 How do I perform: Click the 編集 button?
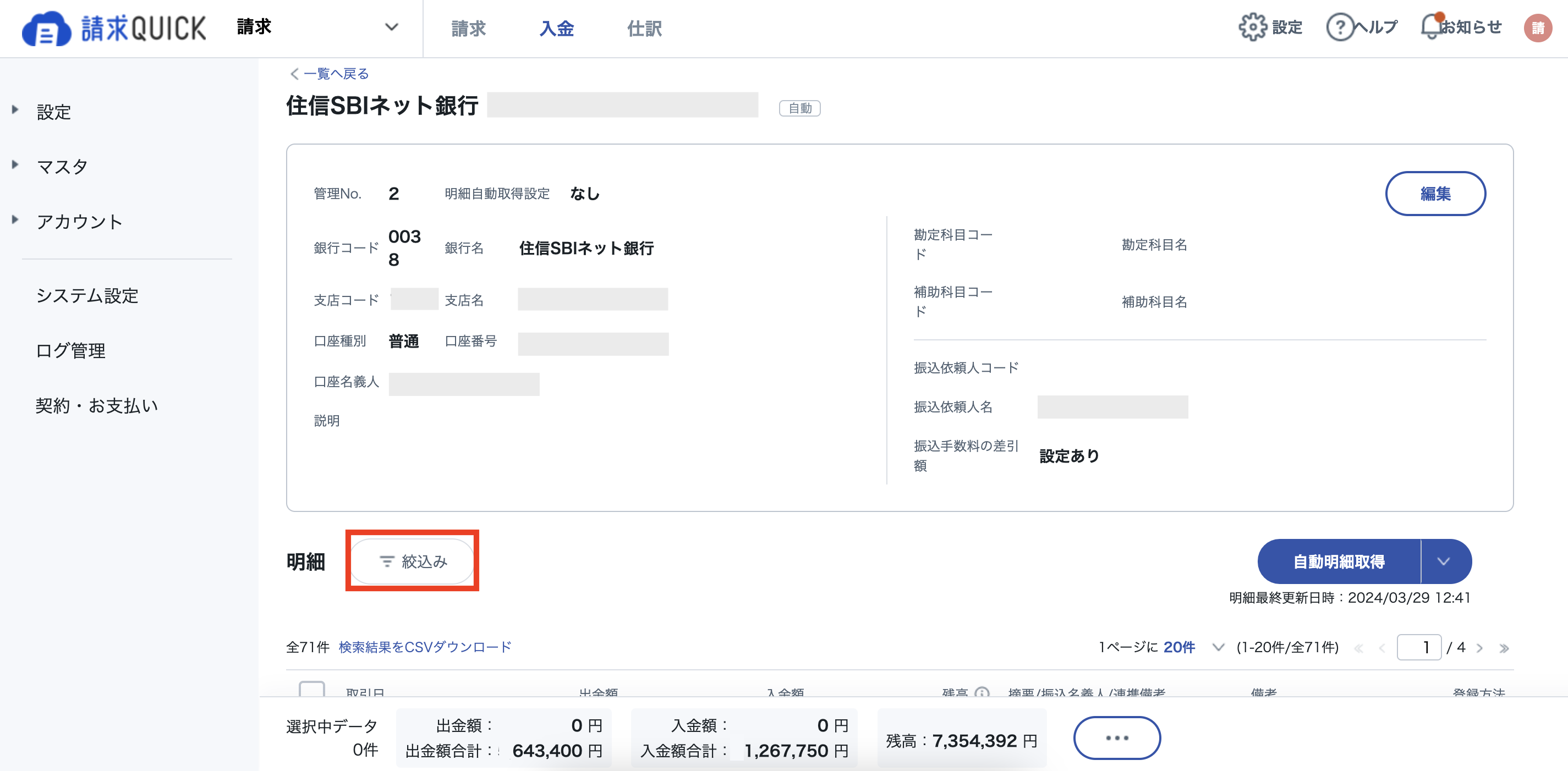point(1435,194)
